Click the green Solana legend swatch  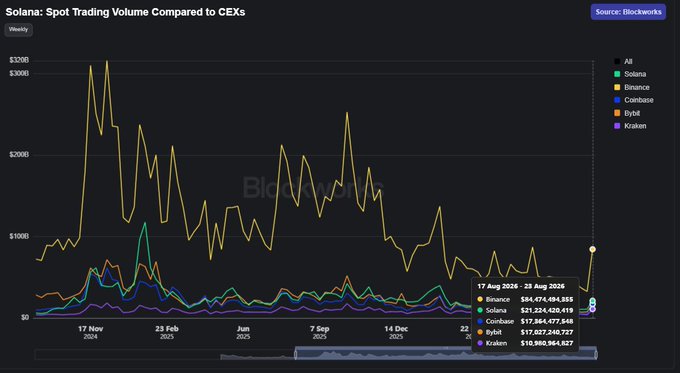point(617,74)
